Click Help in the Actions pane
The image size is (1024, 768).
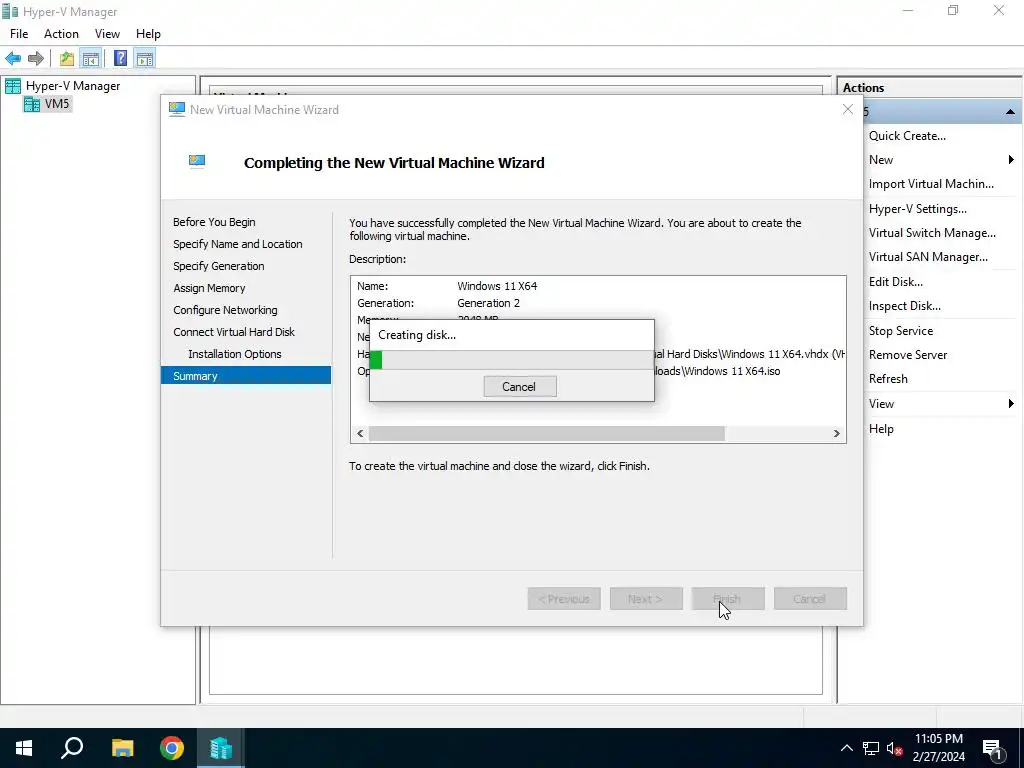point(881,429)
